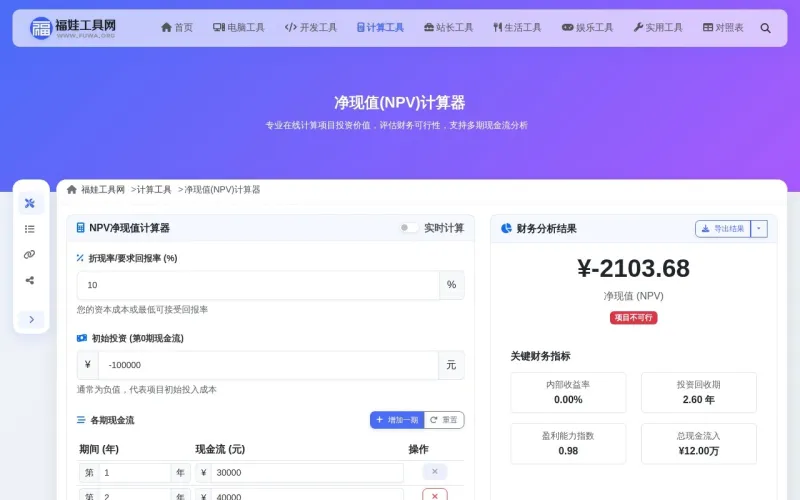Open the search magnifier icon
This screenshot has height=500, width=800.
[765, 28]
